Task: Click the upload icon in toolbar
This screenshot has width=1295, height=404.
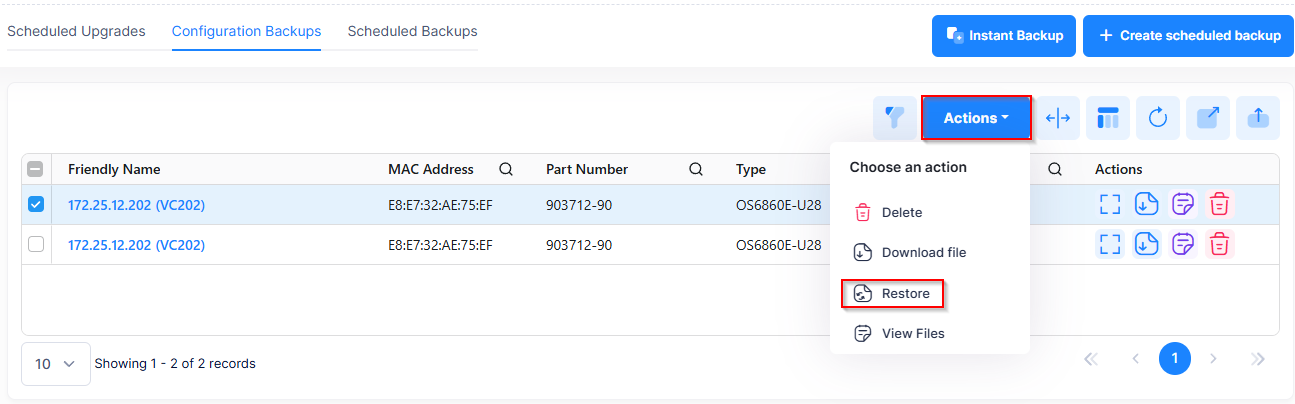Action: click(x=1258, y=118)
